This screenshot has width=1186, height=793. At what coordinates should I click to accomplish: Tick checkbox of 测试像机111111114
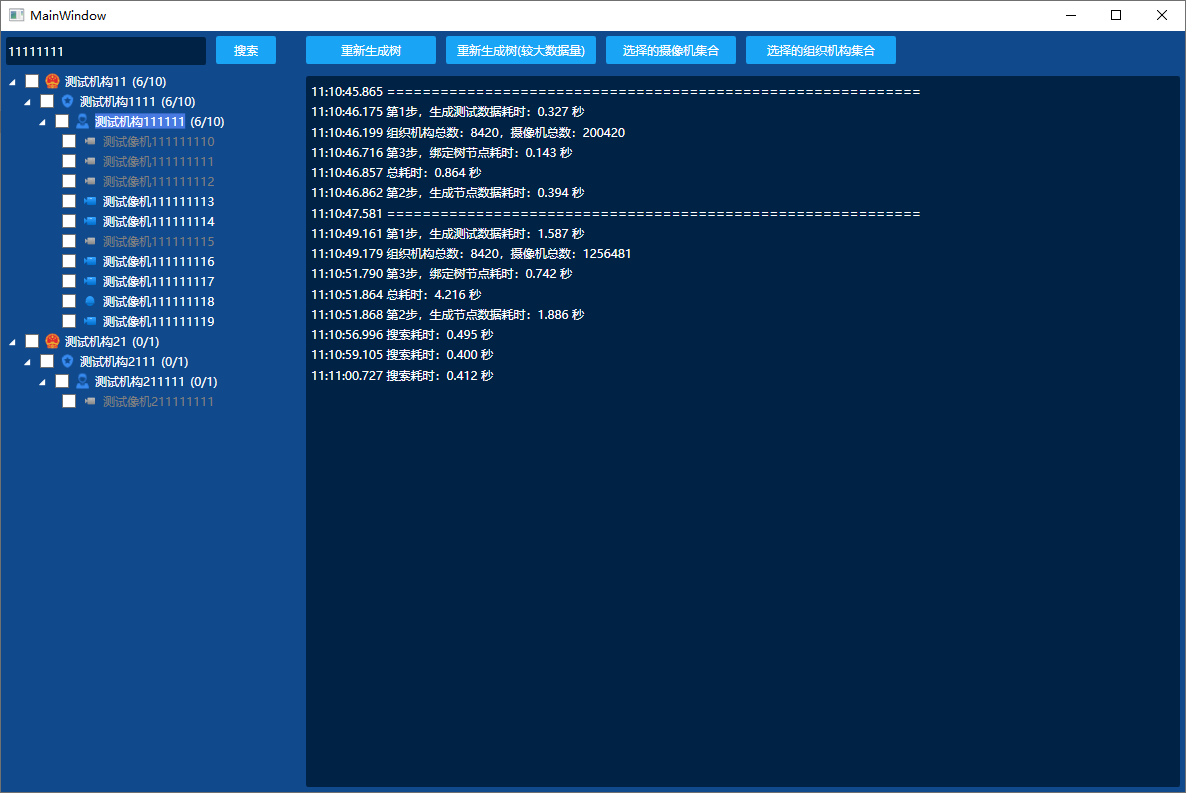69,222
